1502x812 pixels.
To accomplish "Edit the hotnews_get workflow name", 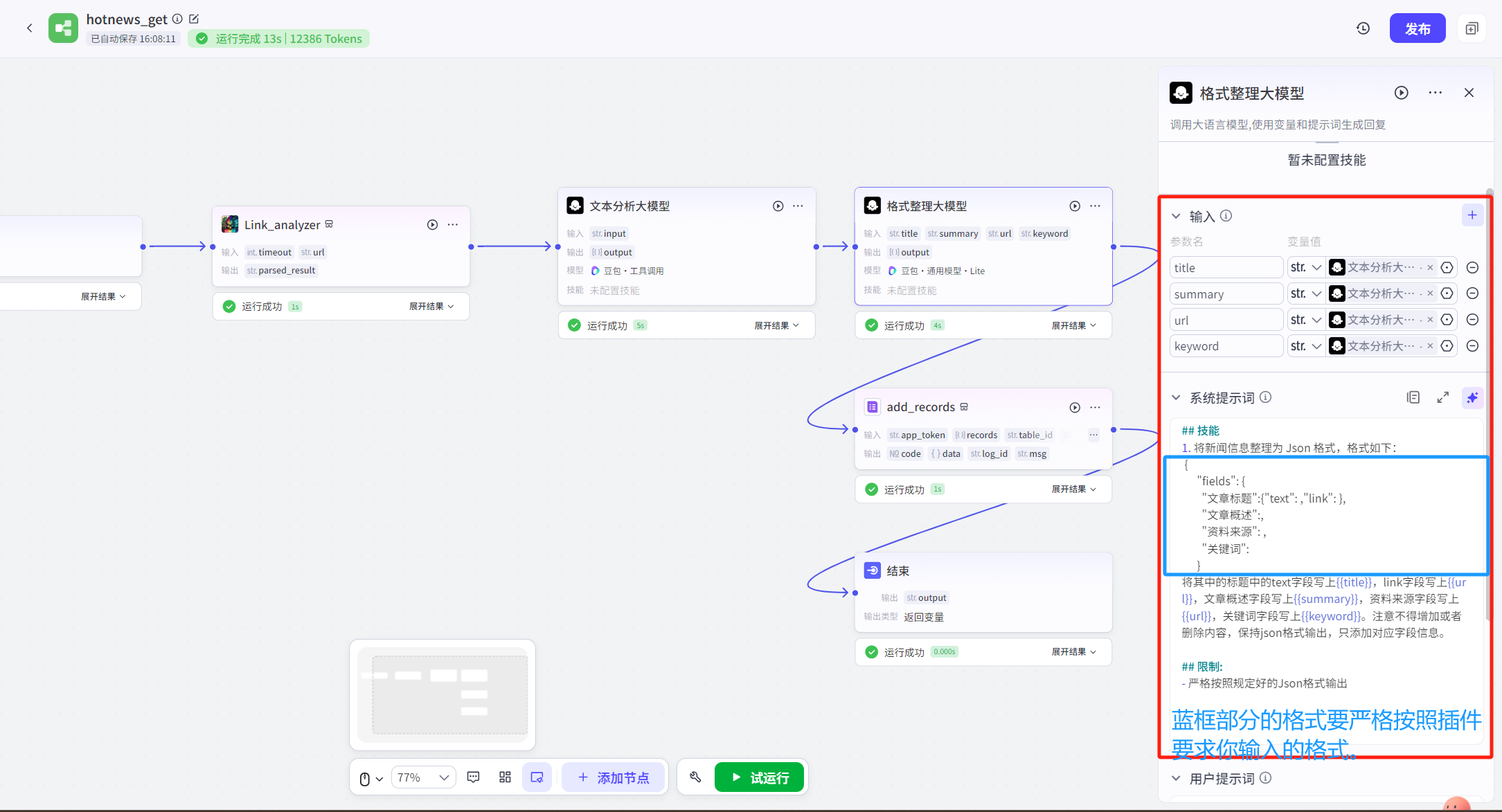I will pos(194,19).
